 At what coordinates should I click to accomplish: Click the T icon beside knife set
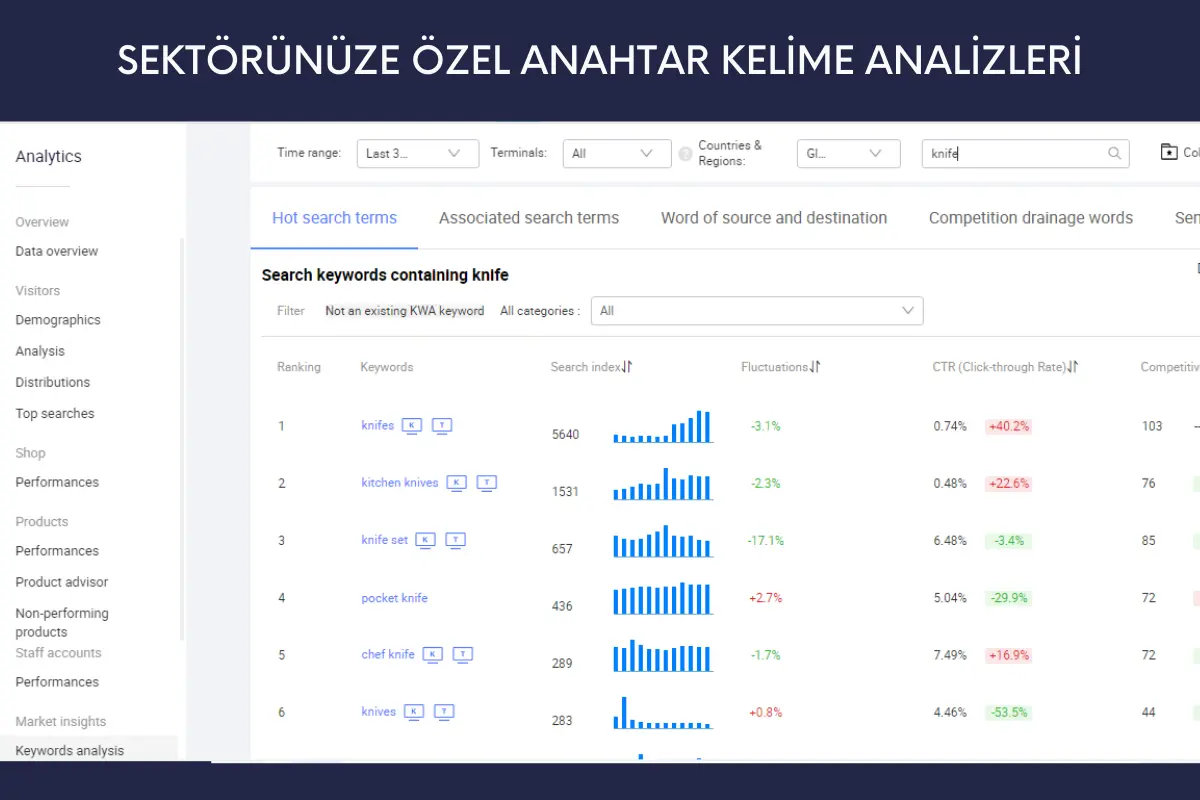click(456, 540)
